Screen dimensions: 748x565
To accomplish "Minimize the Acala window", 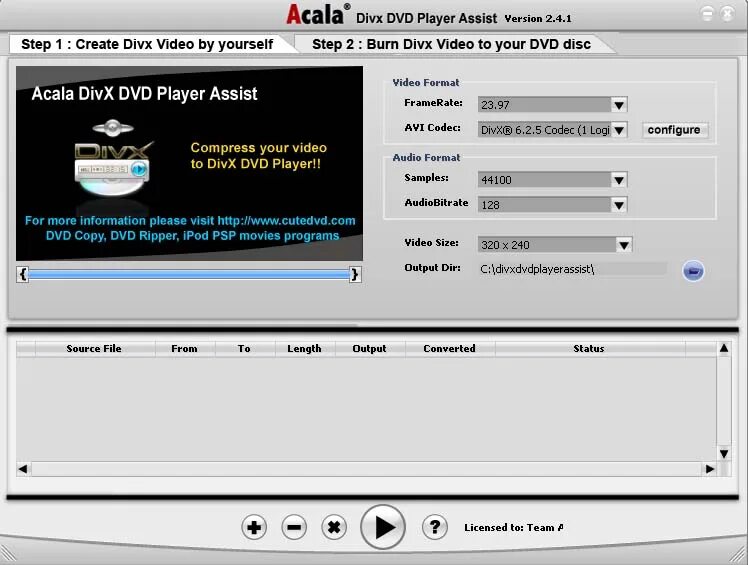I will point(707,14).
